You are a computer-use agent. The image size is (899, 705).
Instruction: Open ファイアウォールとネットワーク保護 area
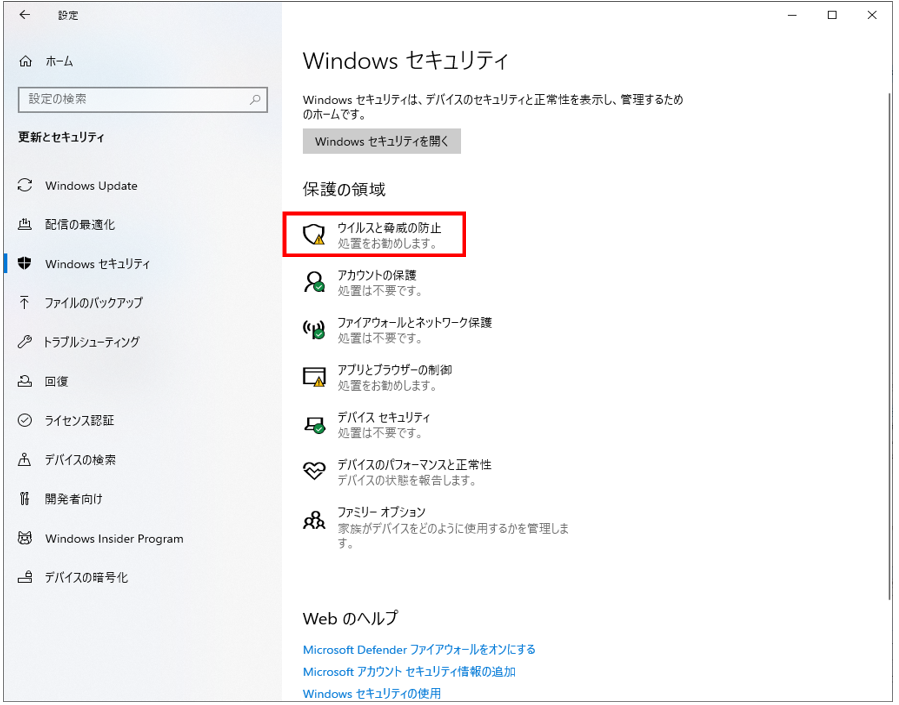pyautogui.click(x=397, y=330)
